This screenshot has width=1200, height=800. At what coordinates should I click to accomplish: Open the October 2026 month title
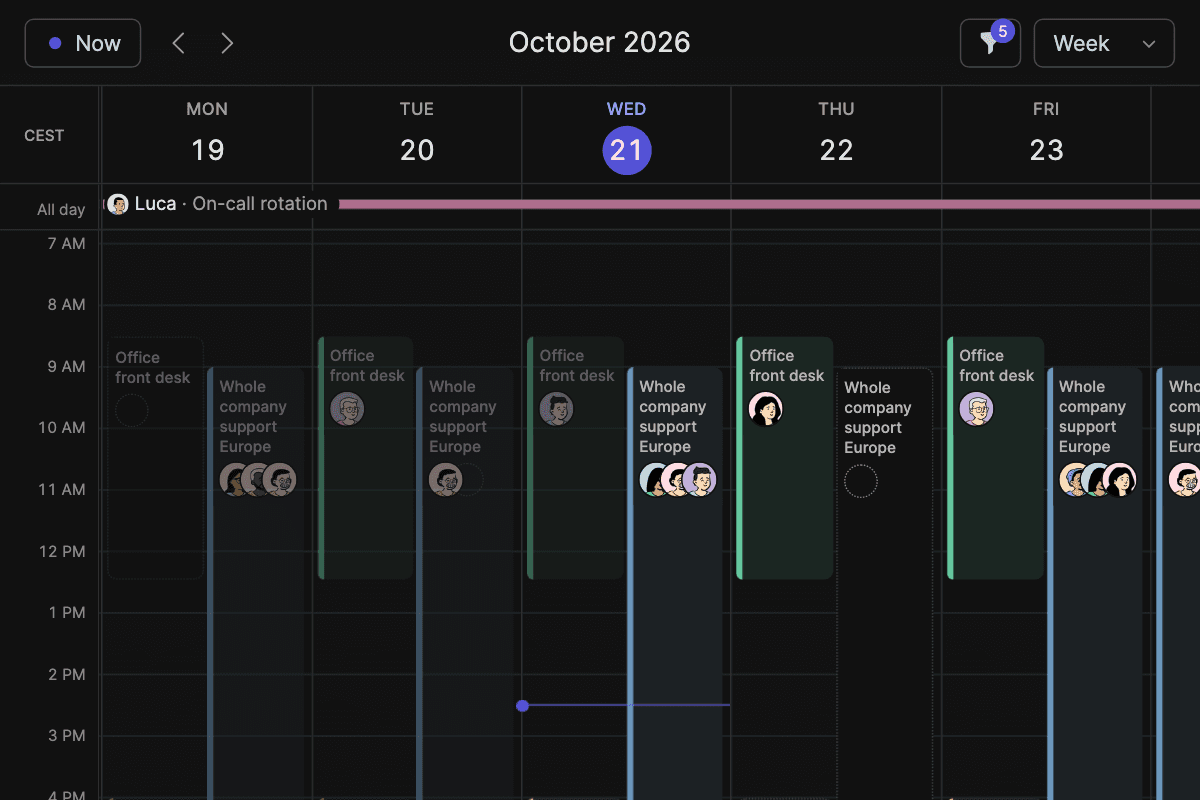click(x=600, y=42)
